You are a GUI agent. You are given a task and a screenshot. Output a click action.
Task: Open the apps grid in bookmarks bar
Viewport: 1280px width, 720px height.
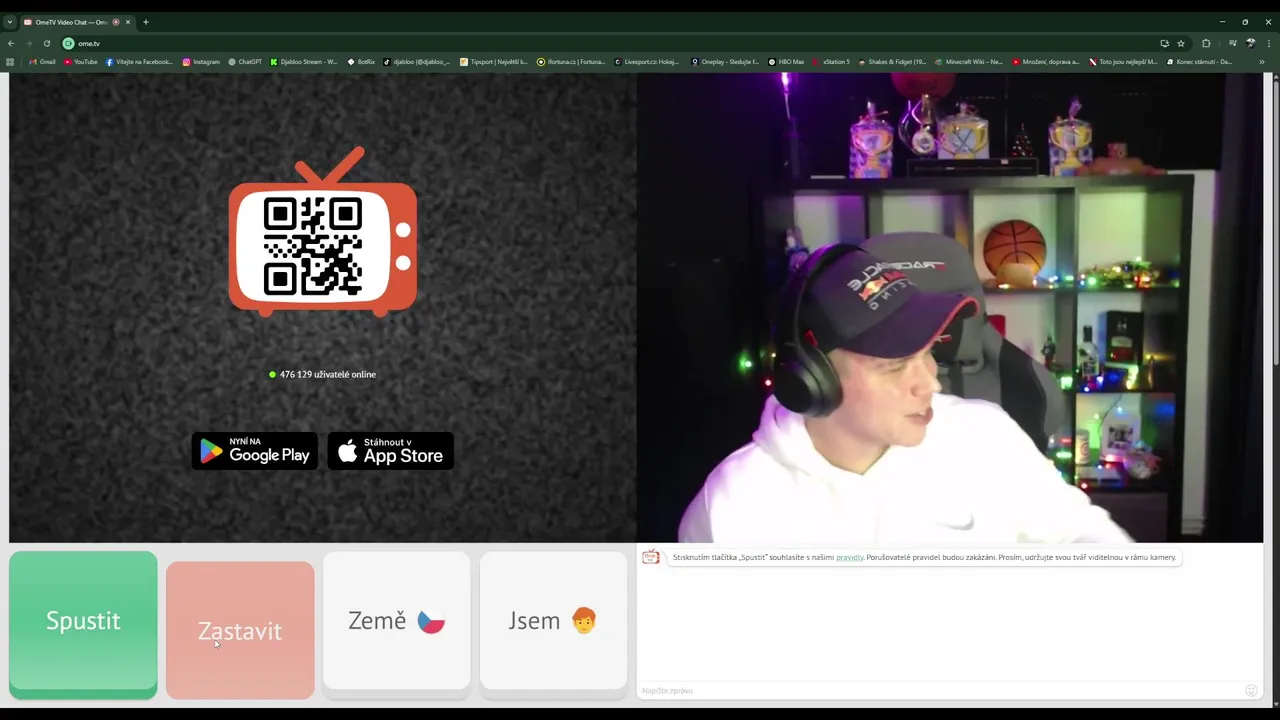click(11, 62)
